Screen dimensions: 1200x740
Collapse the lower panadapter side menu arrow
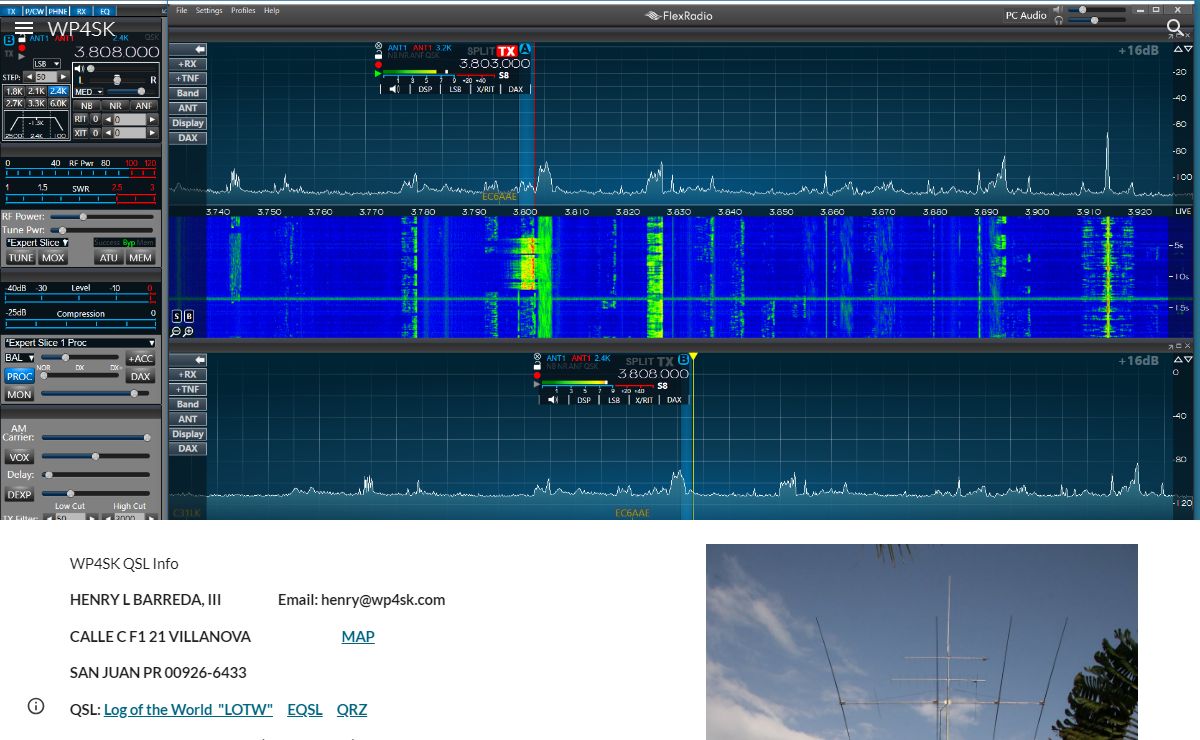point(200,360)
